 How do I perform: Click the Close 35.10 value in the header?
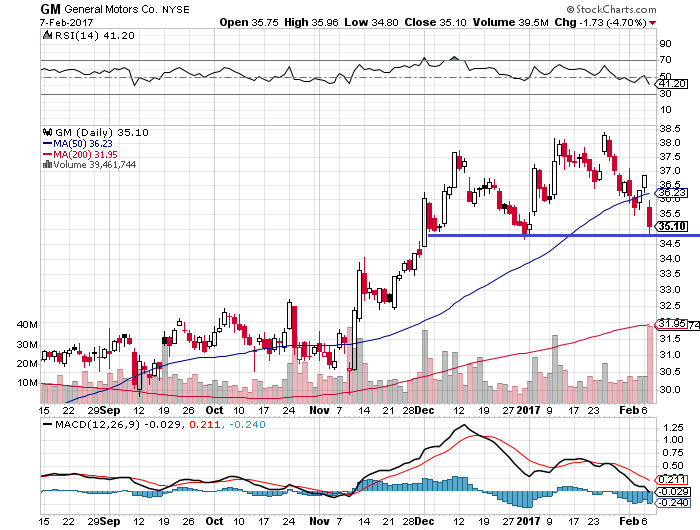[435, 22]
